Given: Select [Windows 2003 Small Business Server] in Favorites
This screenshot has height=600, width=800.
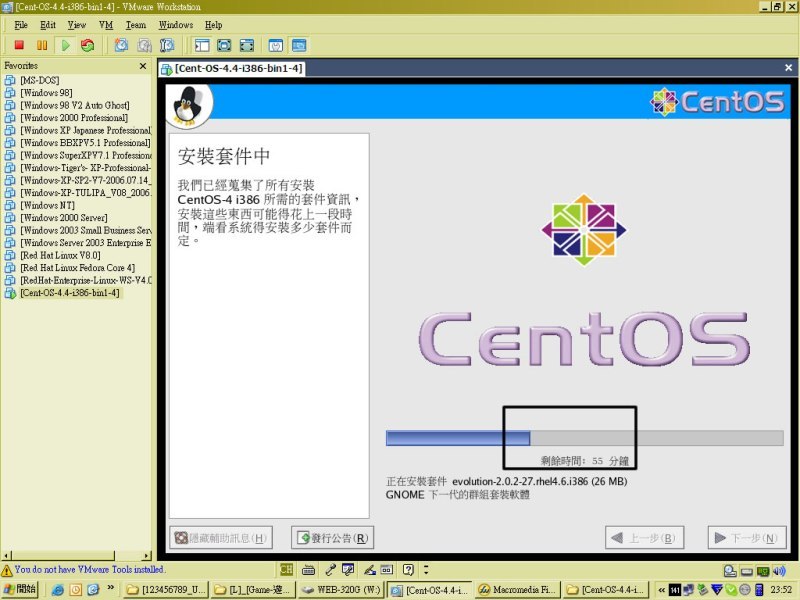Looking at the screenshot, I should point(86,230).
